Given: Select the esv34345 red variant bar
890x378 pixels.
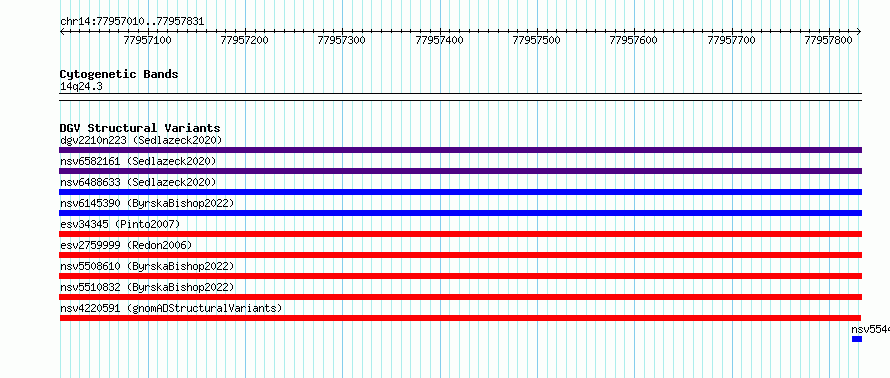Looking at the screenshot, I should pyautogui.click(x=460, y=234).
